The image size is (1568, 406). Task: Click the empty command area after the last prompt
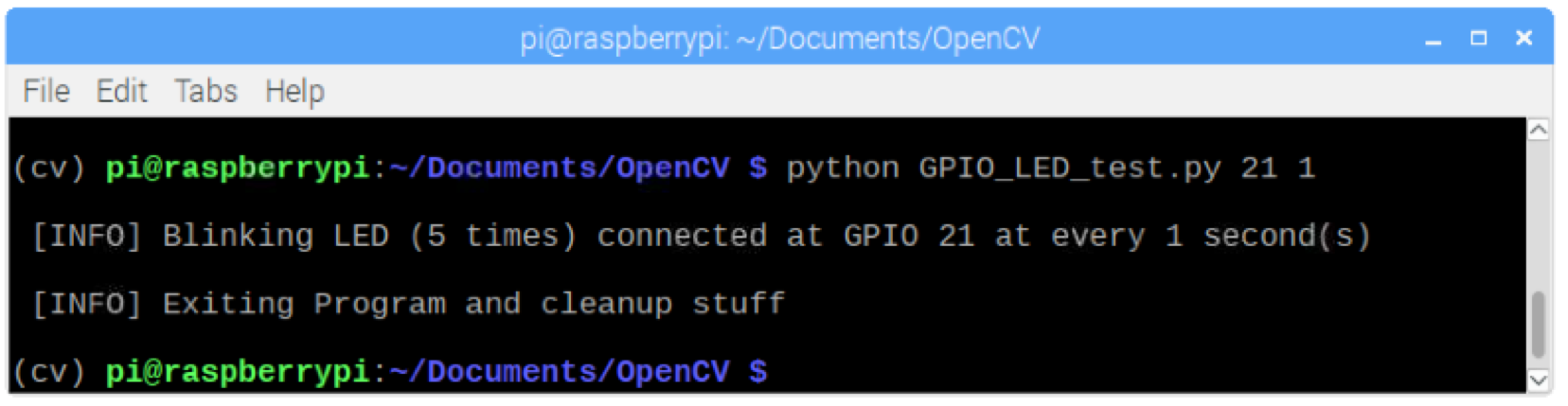tap(1042, 371)
